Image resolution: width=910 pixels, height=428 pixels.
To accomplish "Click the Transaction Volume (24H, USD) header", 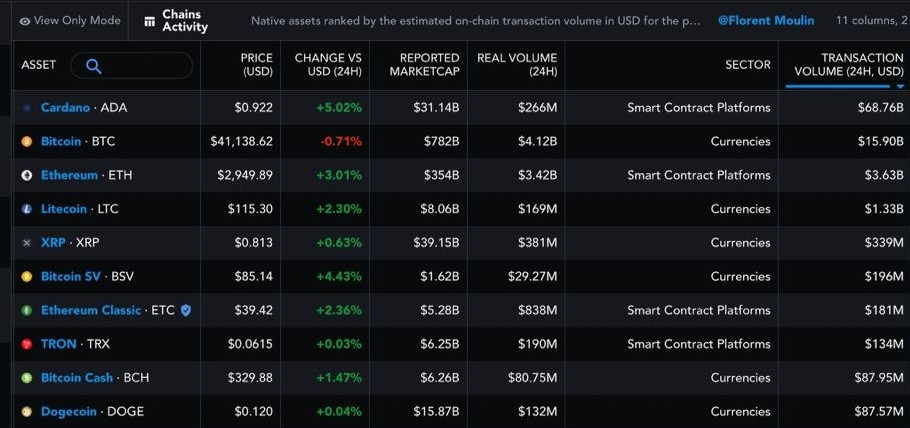I will pyautogui.click(x=848, y=64).
